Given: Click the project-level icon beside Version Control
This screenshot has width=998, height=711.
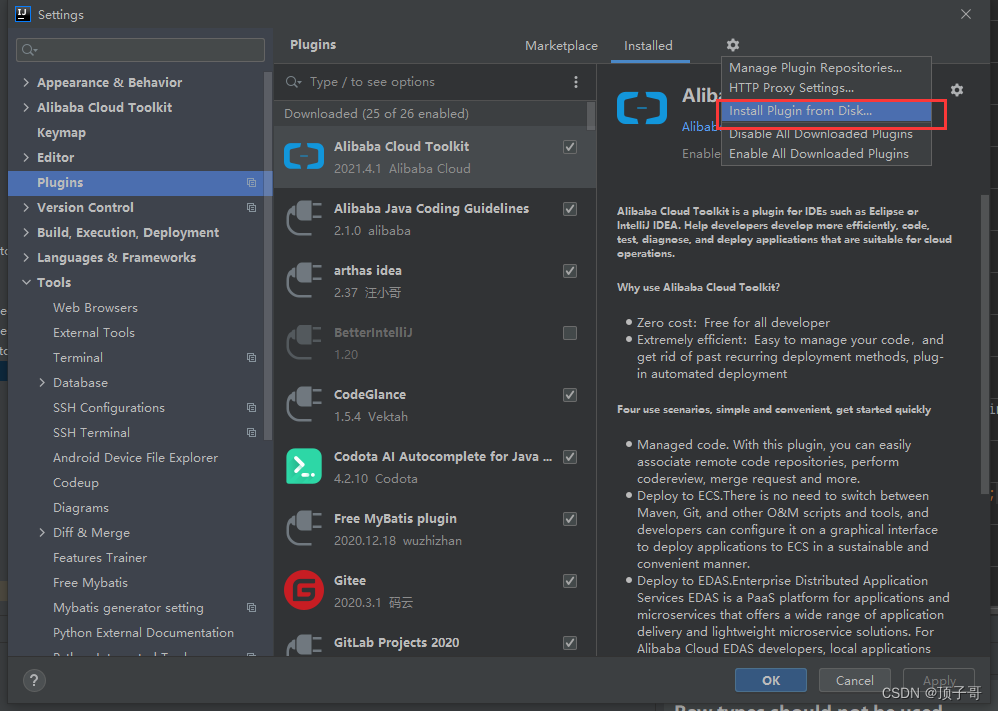Looking at the screenshot, I should pyautogui.click(x=251, y=208).
